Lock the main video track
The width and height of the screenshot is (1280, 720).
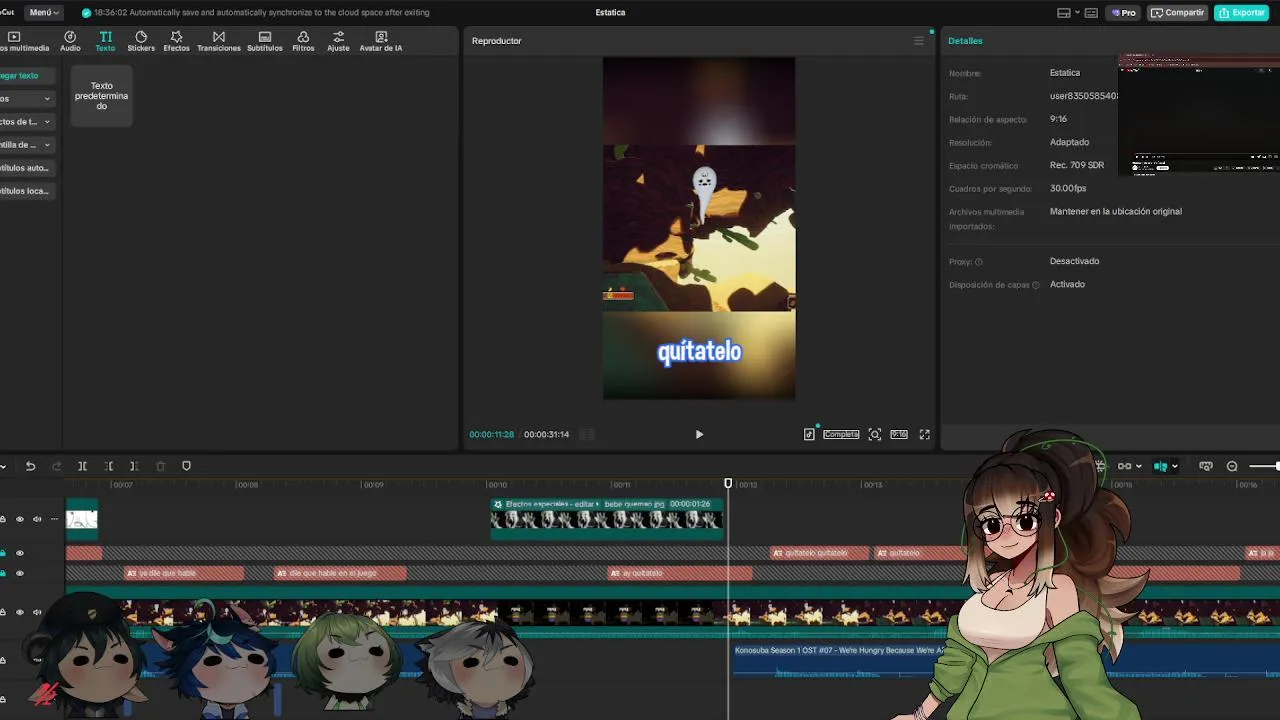coord(3,612)
